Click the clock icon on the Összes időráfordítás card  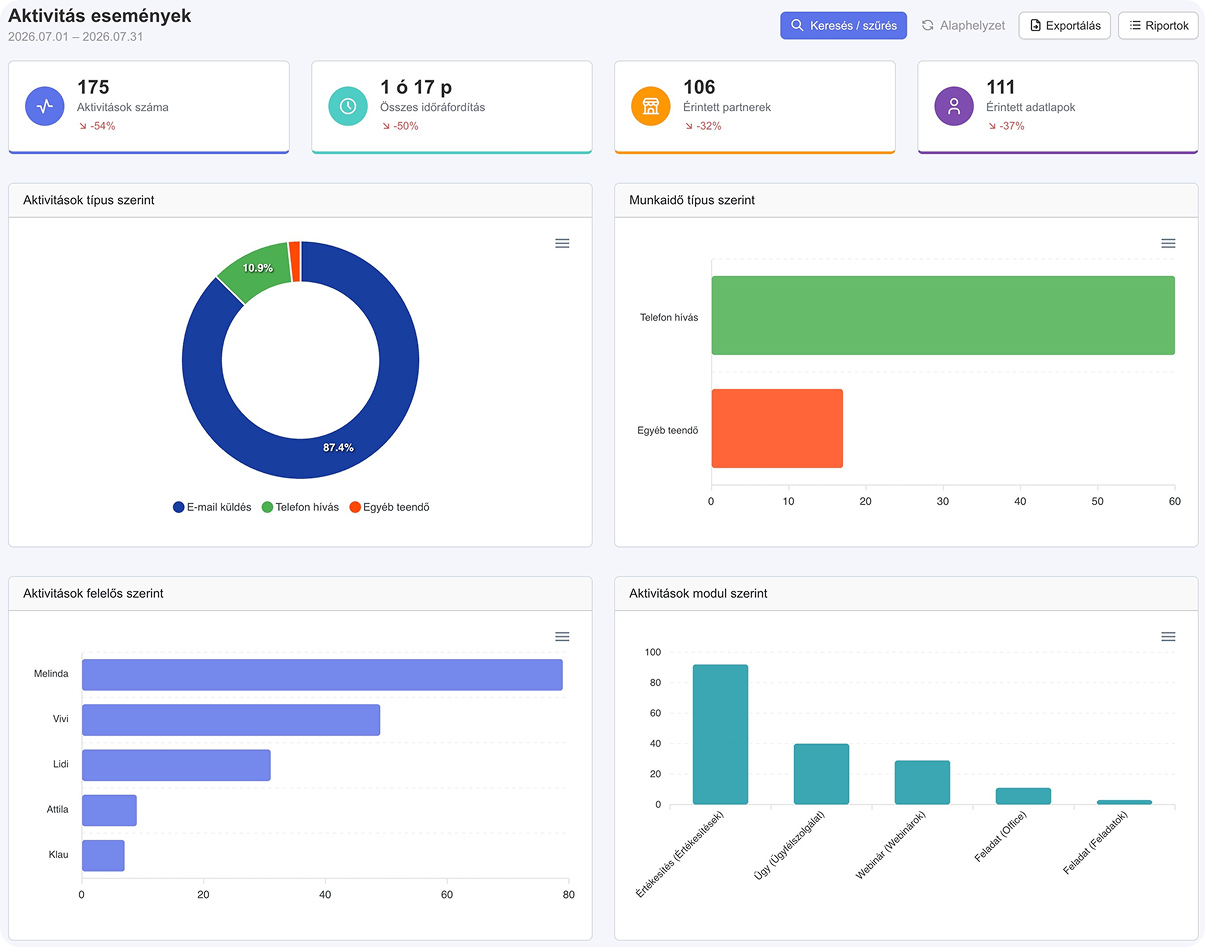(348, 106)
